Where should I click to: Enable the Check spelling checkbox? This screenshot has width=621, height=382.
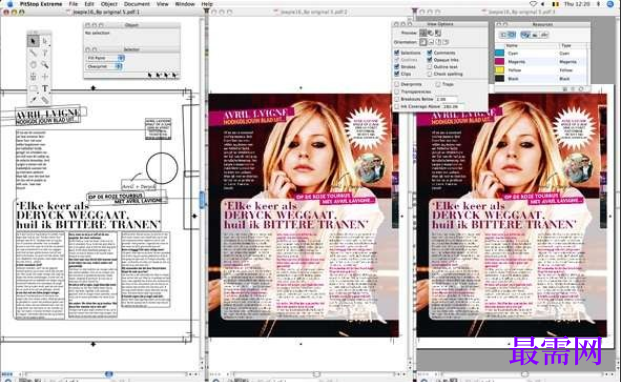point(429,74)
